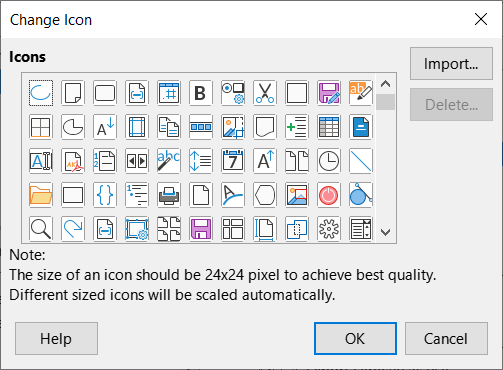Select the A text box with cursor icon
503x370 pixels.
click(41, 161)
